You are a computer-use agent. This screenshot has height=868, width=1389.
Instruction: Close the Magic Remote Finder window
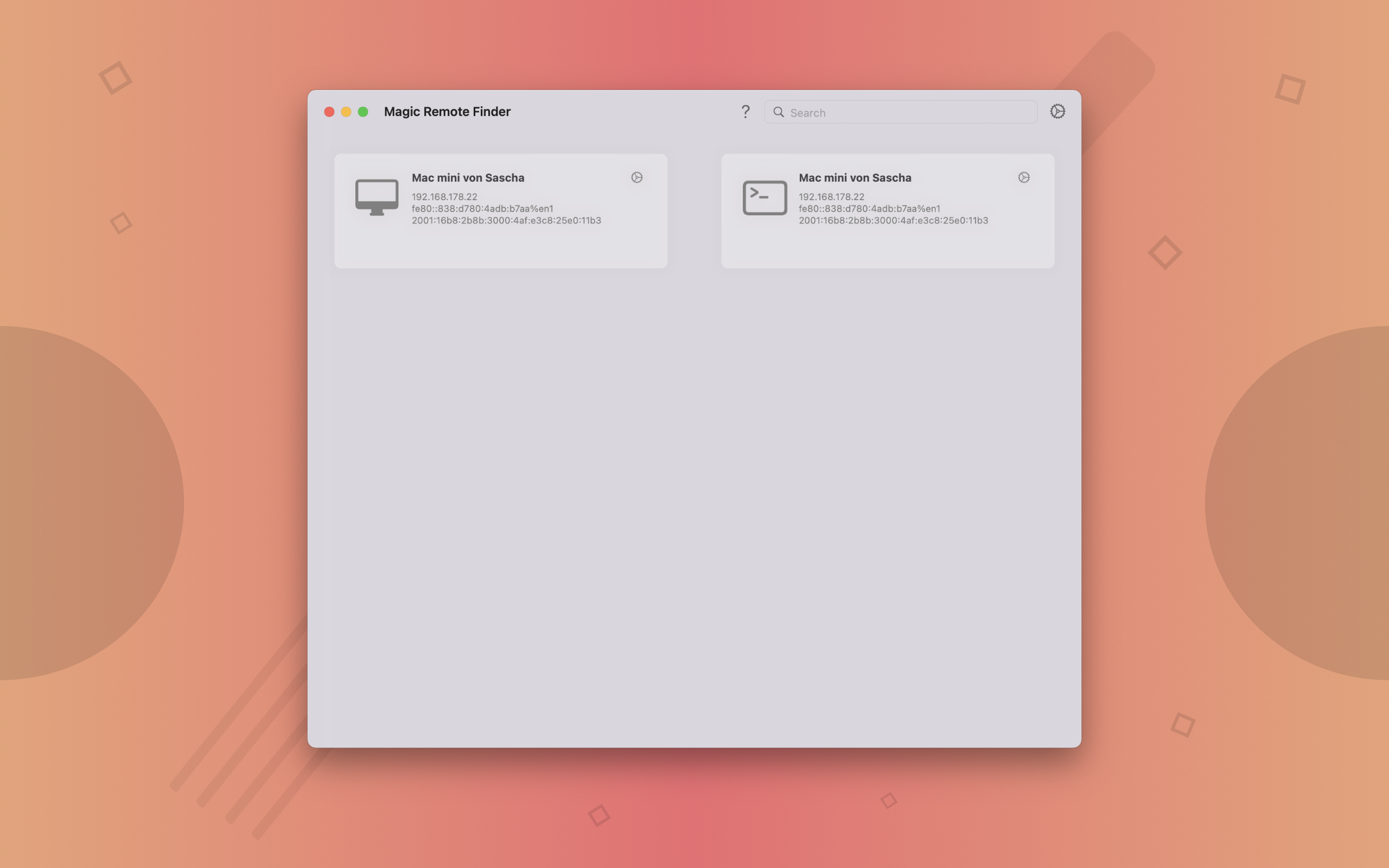click(x=329, y=111)
